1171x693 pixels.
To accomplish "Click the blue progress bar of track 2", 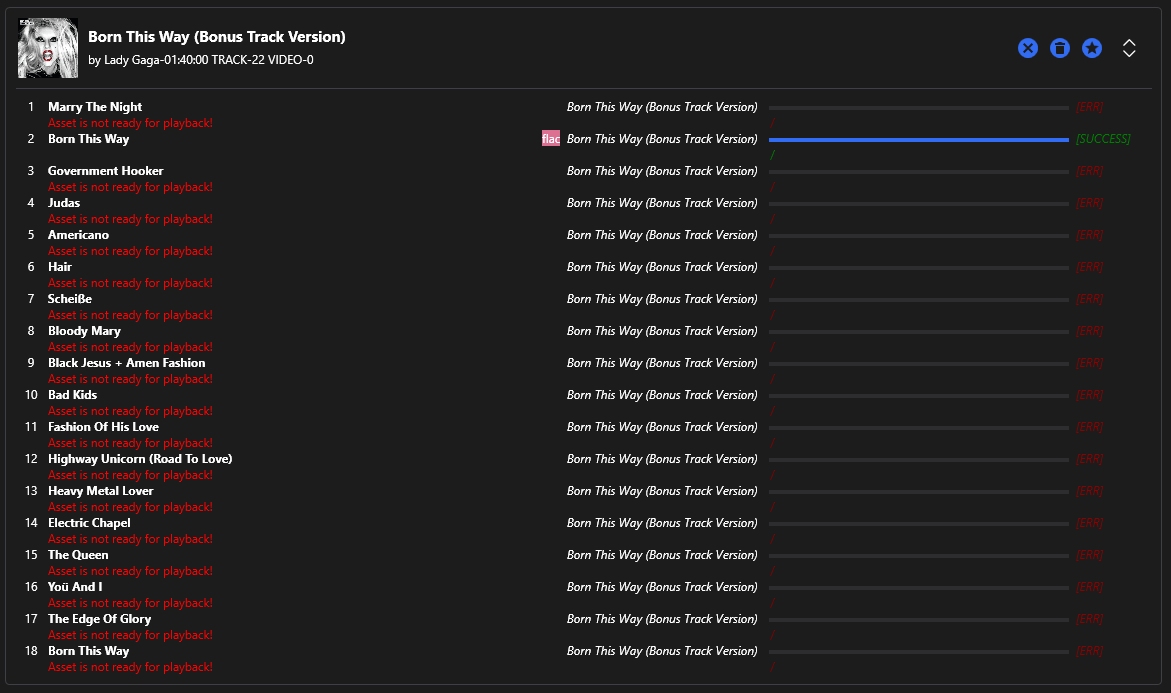I will click(919, 140).
